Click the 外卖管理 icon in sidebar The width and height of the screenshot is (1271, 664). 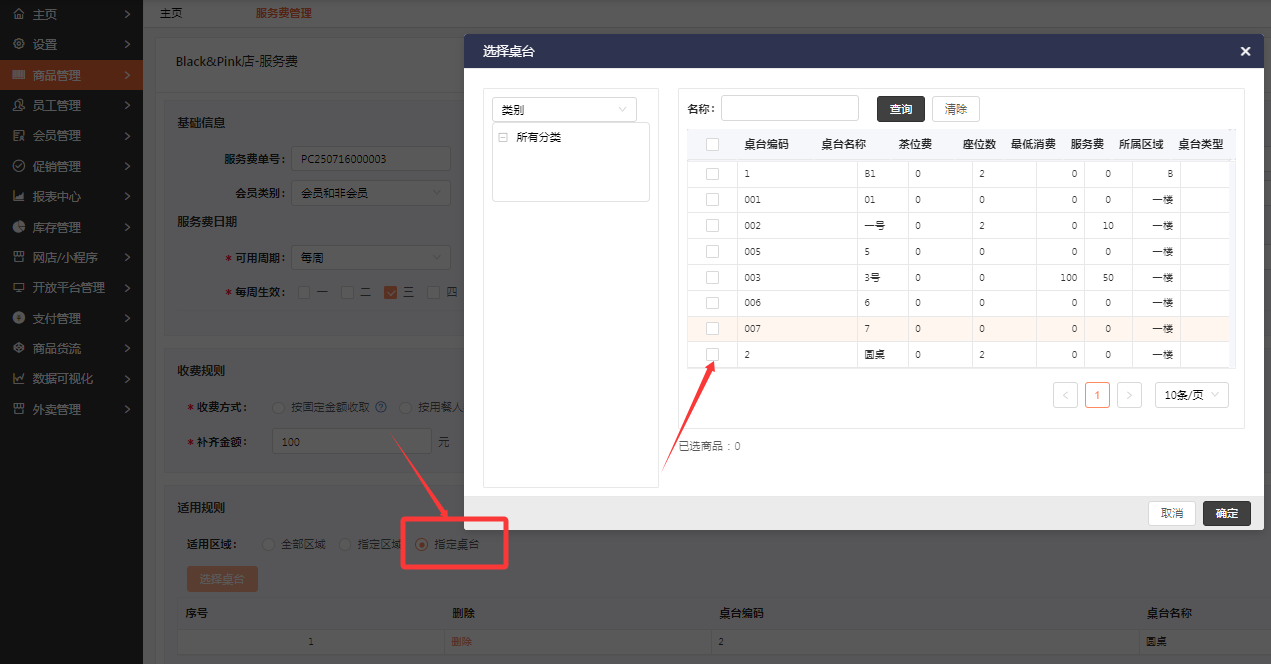point(18,409)
